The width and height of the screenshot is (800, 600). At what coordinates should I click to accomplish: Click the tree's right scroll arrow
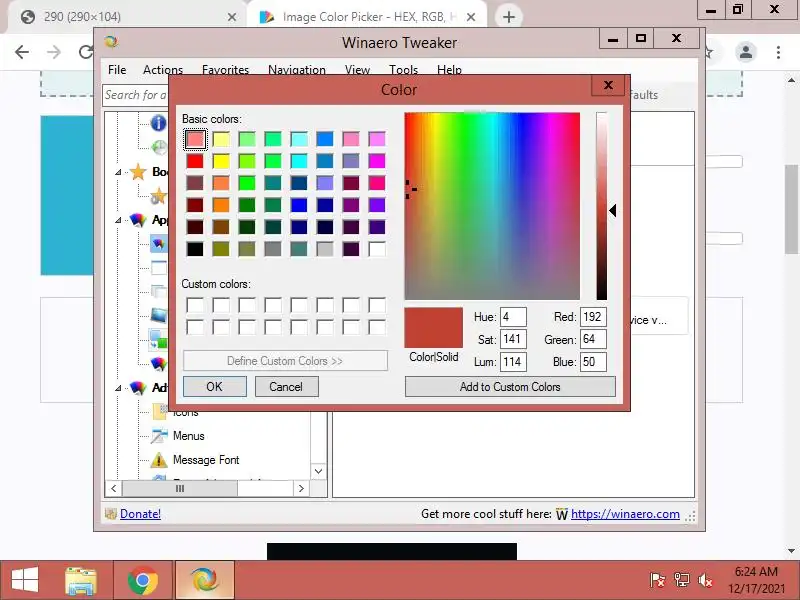point(301,489)
